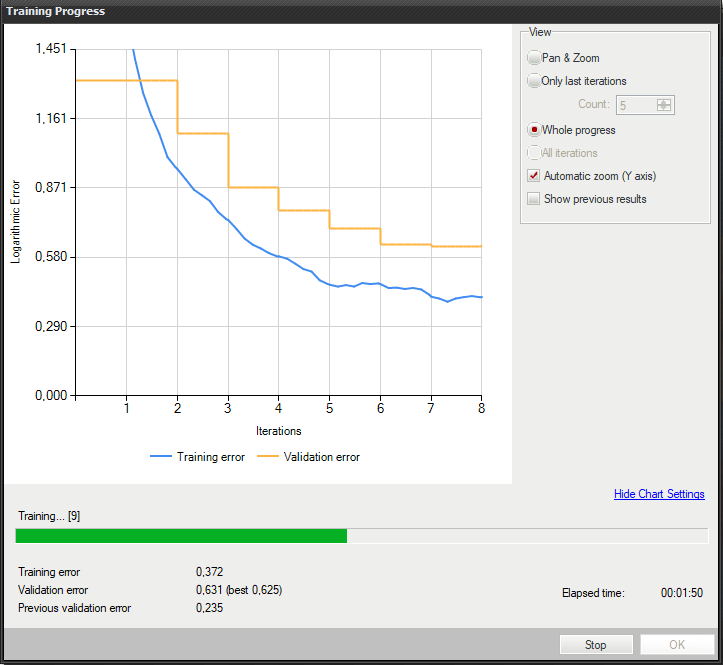Click the Hide Chart Settings link
The width and height of the screenshot is (723, 665).
click(658, 494)
